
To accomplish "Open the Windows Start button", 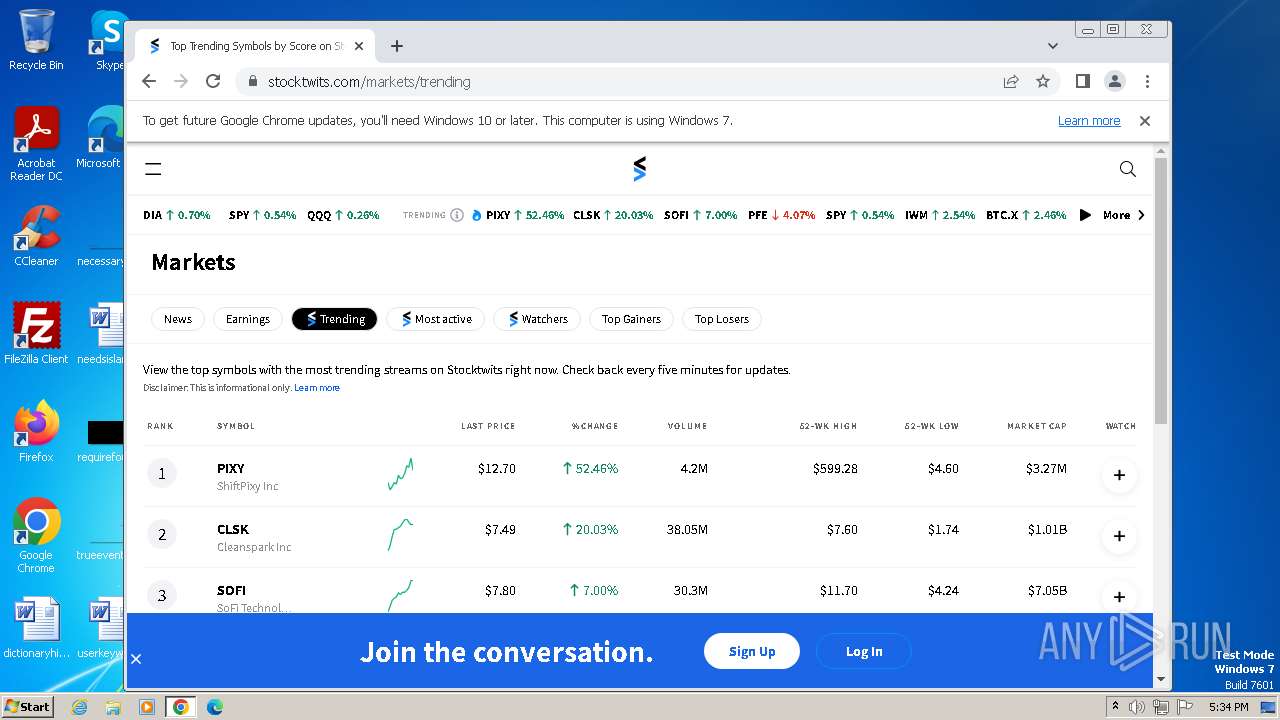I will [28, 706].
